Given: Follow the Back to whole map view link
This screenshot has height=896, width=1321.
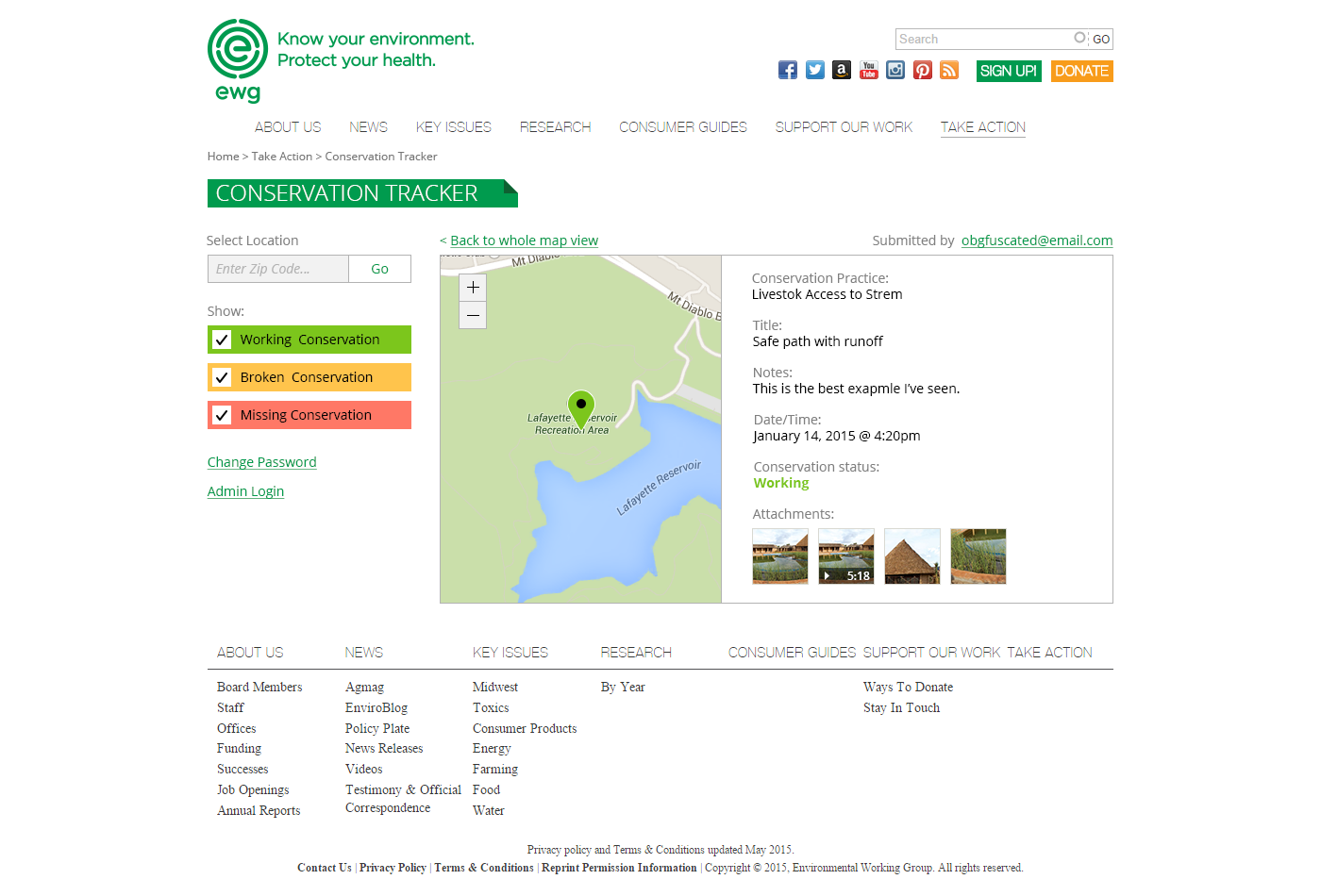Looking at the screenshot, I should tap(524, 241).
